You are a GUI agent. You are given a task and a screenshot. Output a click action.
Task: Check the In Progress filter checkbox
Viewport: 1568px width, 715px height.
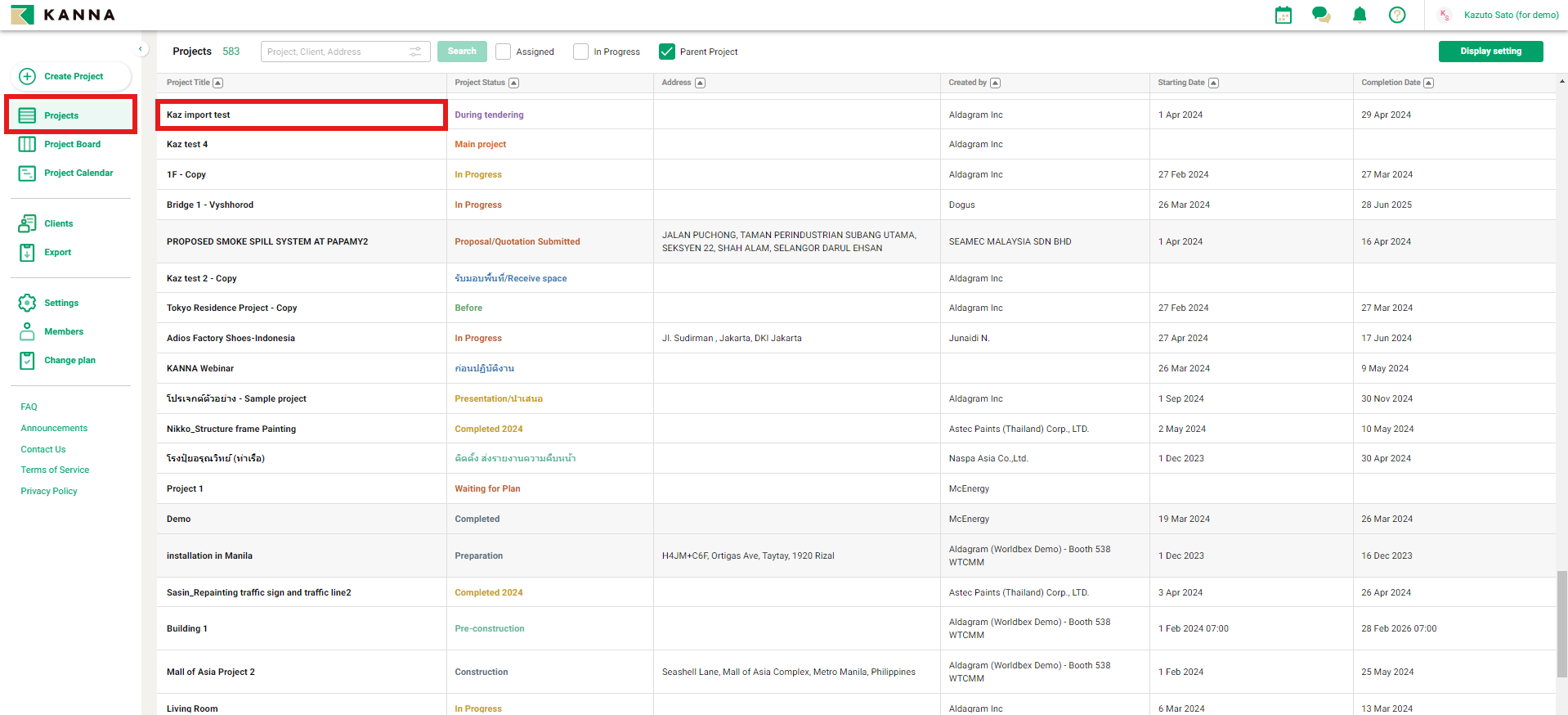point(581,52)
